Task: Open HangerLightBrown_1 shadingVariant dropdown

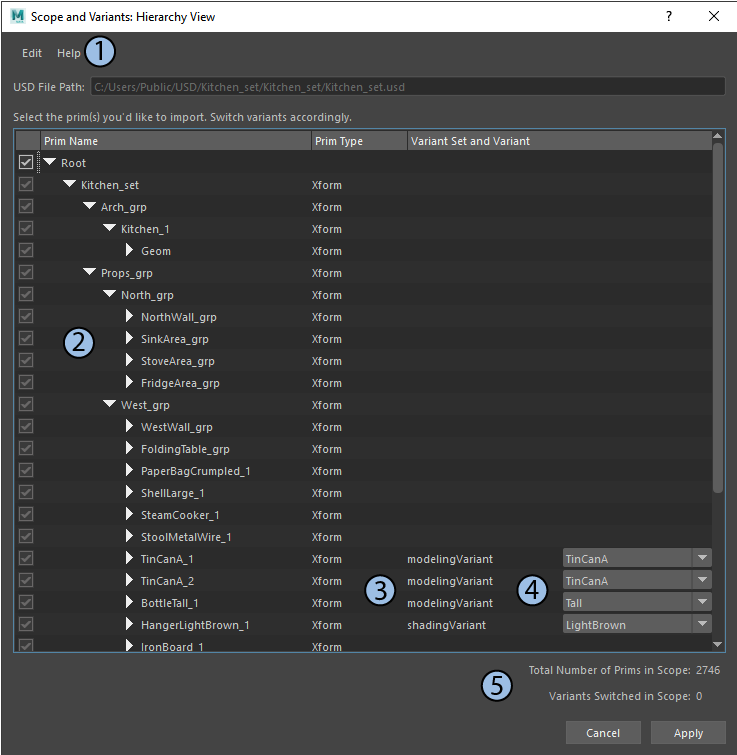Action: 637,625
